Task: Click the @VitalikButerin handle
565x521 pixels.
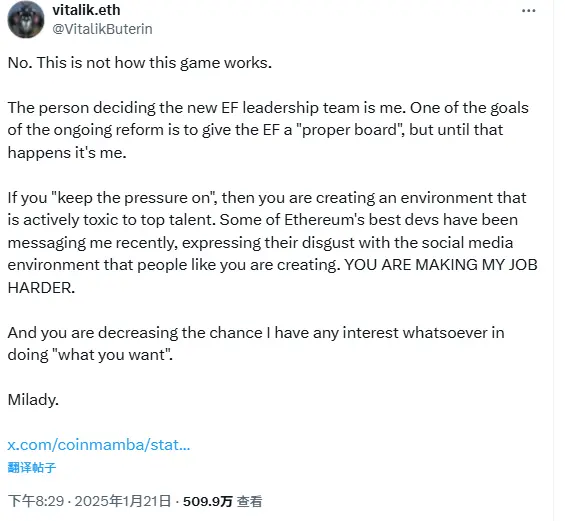Action: point(102,29)
